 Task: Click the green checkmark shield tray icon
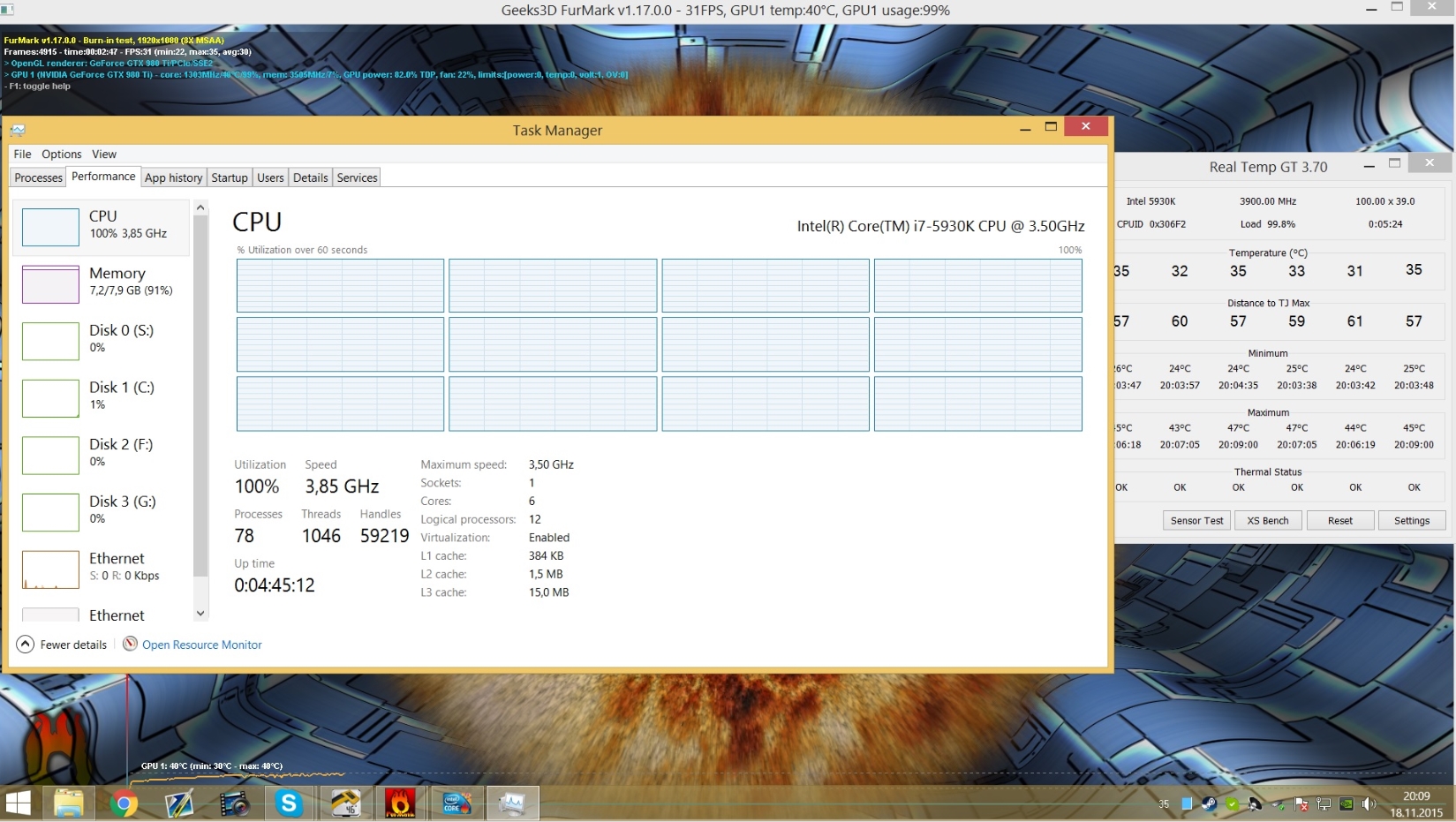point(1232,803)
